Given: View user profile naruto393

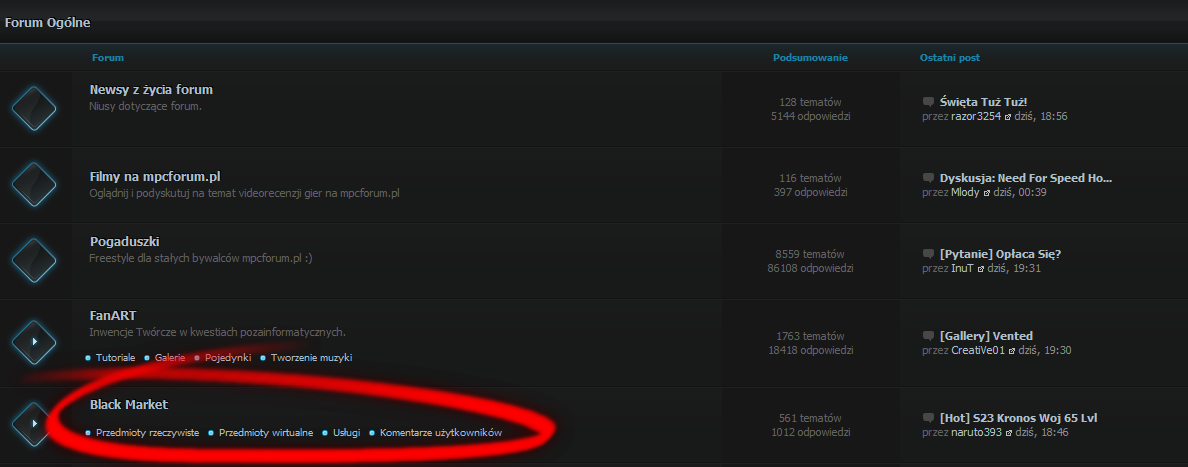Looking at the screenshot, I should click(x=977, y=433).
